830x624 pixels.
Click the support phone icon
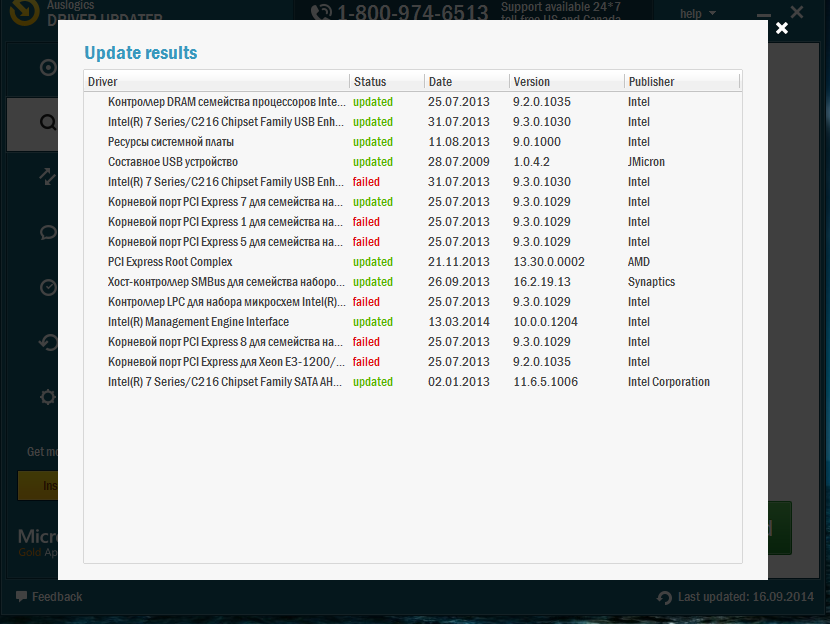[x=321, y=13]
